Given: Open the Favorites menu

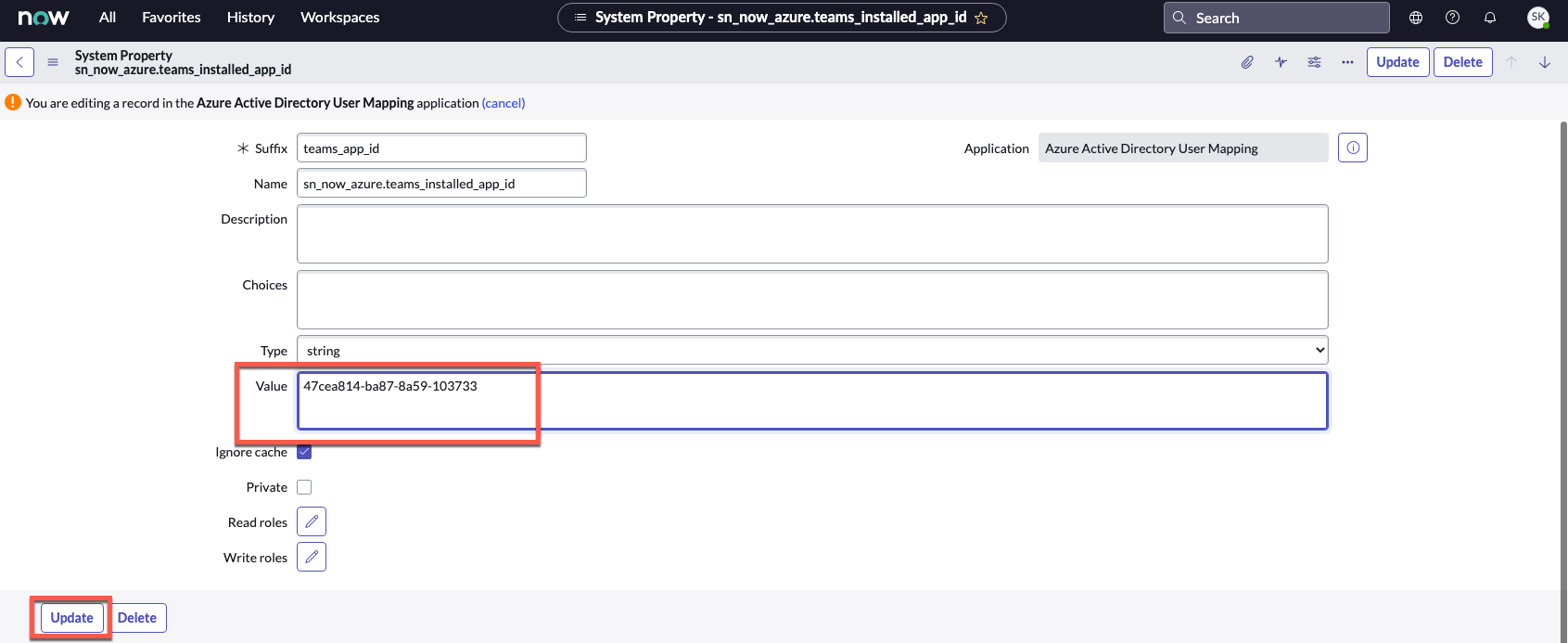Looking at the screenshot, I should pos(172,18).
